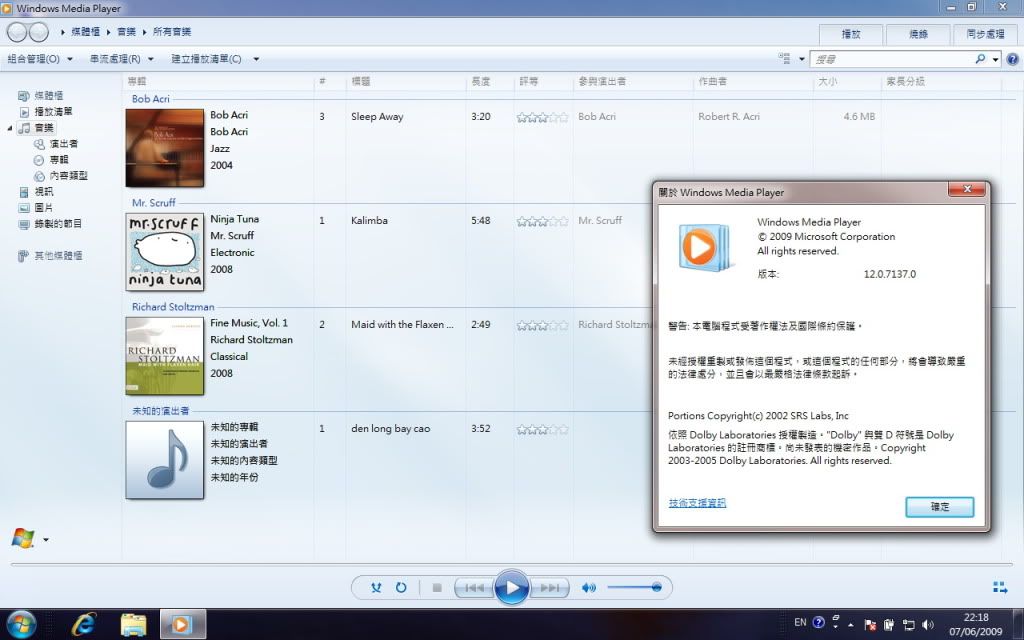Start playback with the blue Play button

tap(511, 588)
